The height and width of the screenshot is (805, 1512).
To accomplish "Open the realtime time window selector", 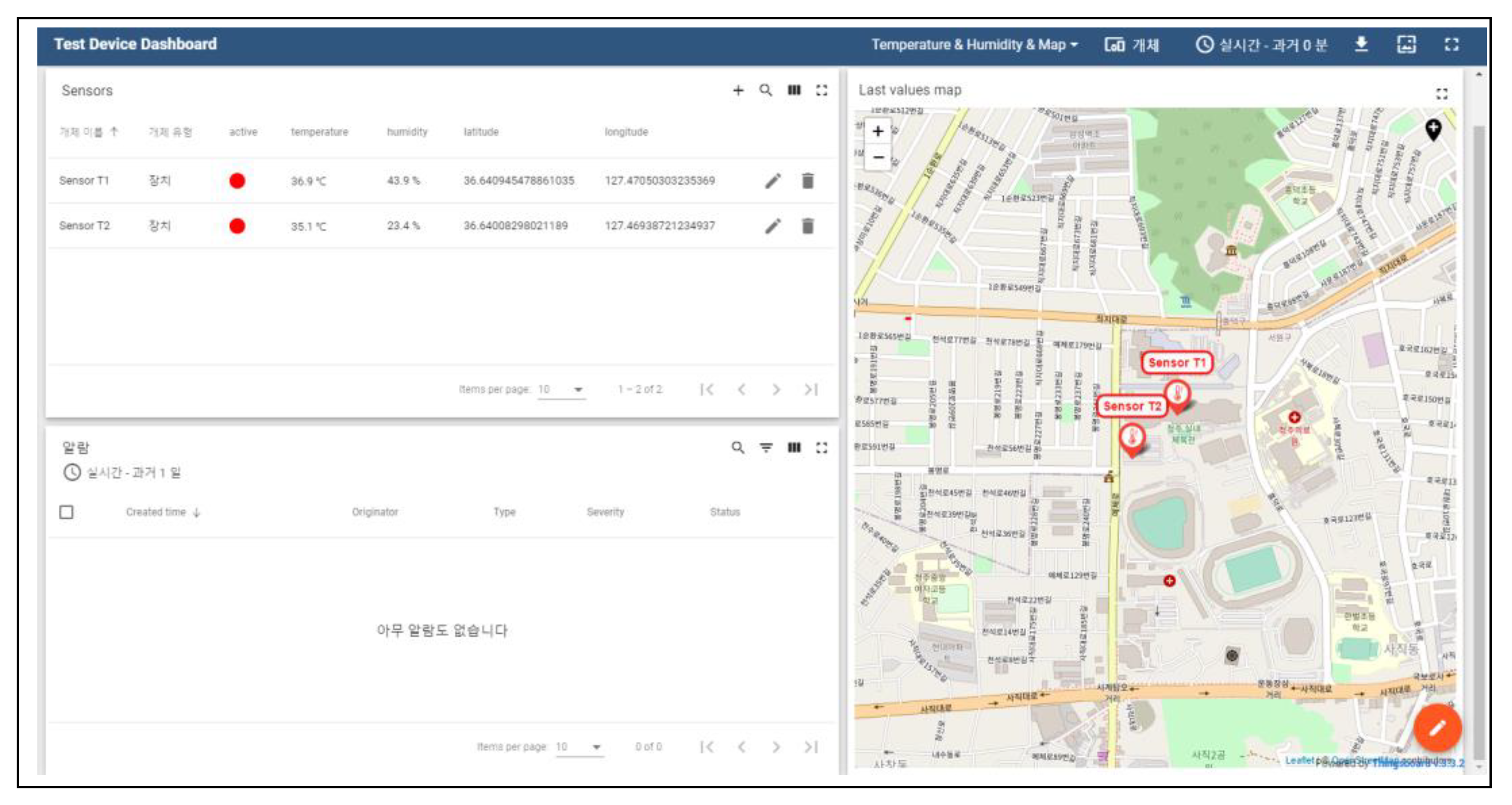I will tap(1261, 45).
